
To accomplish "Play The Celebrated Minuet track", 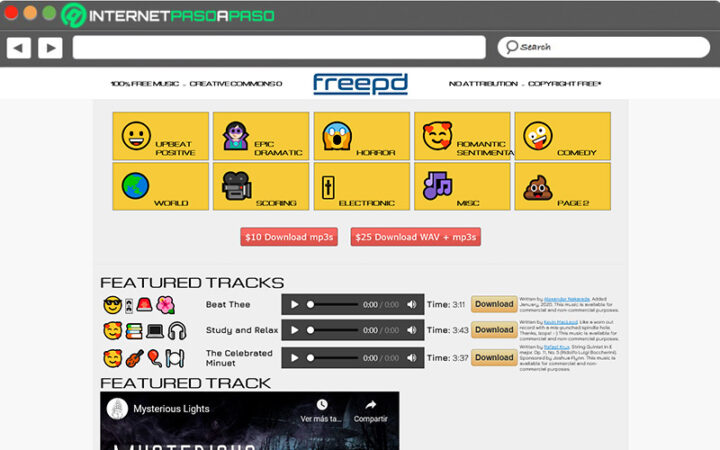I will tap(295, 358).
